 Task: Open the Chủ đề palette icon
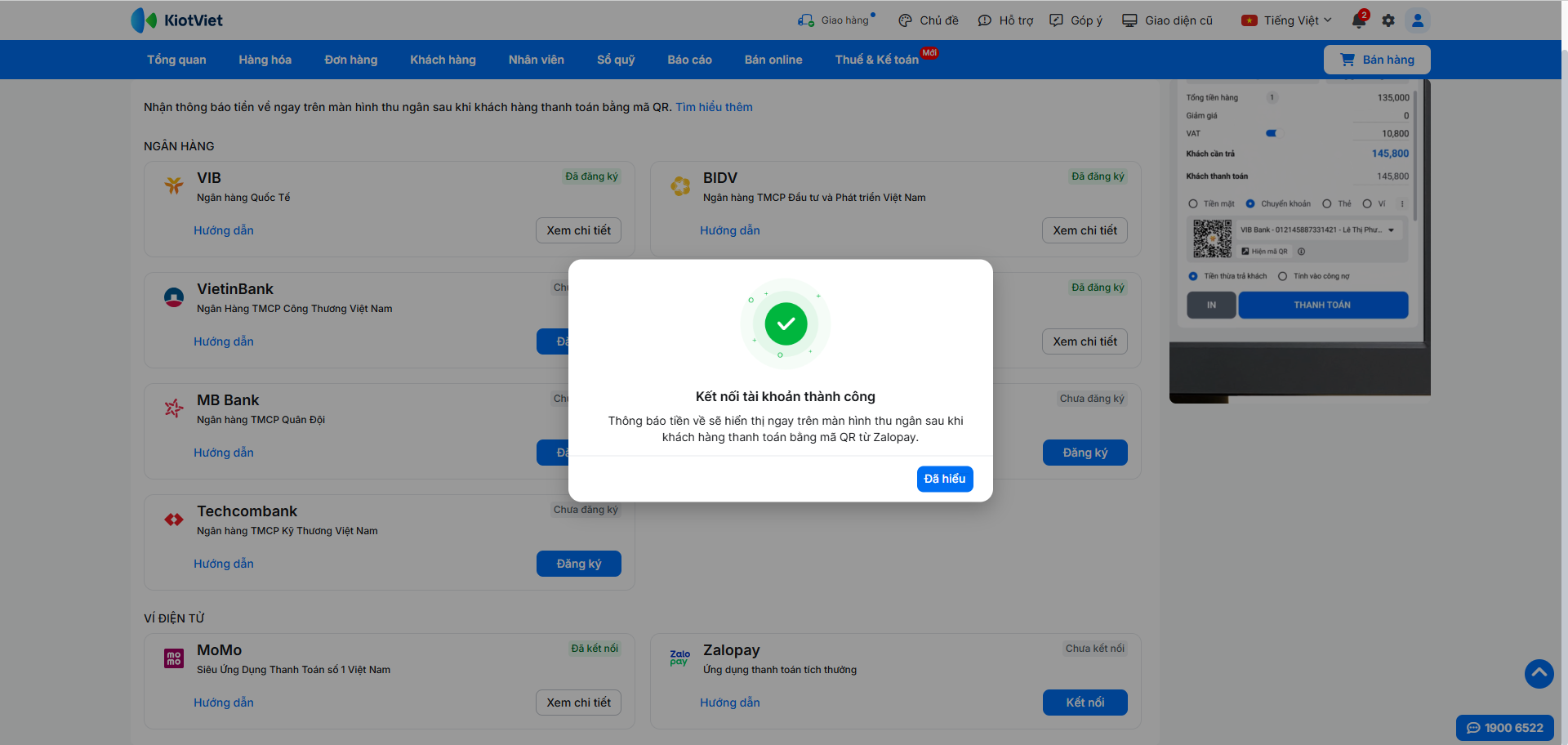coord(905,20)
